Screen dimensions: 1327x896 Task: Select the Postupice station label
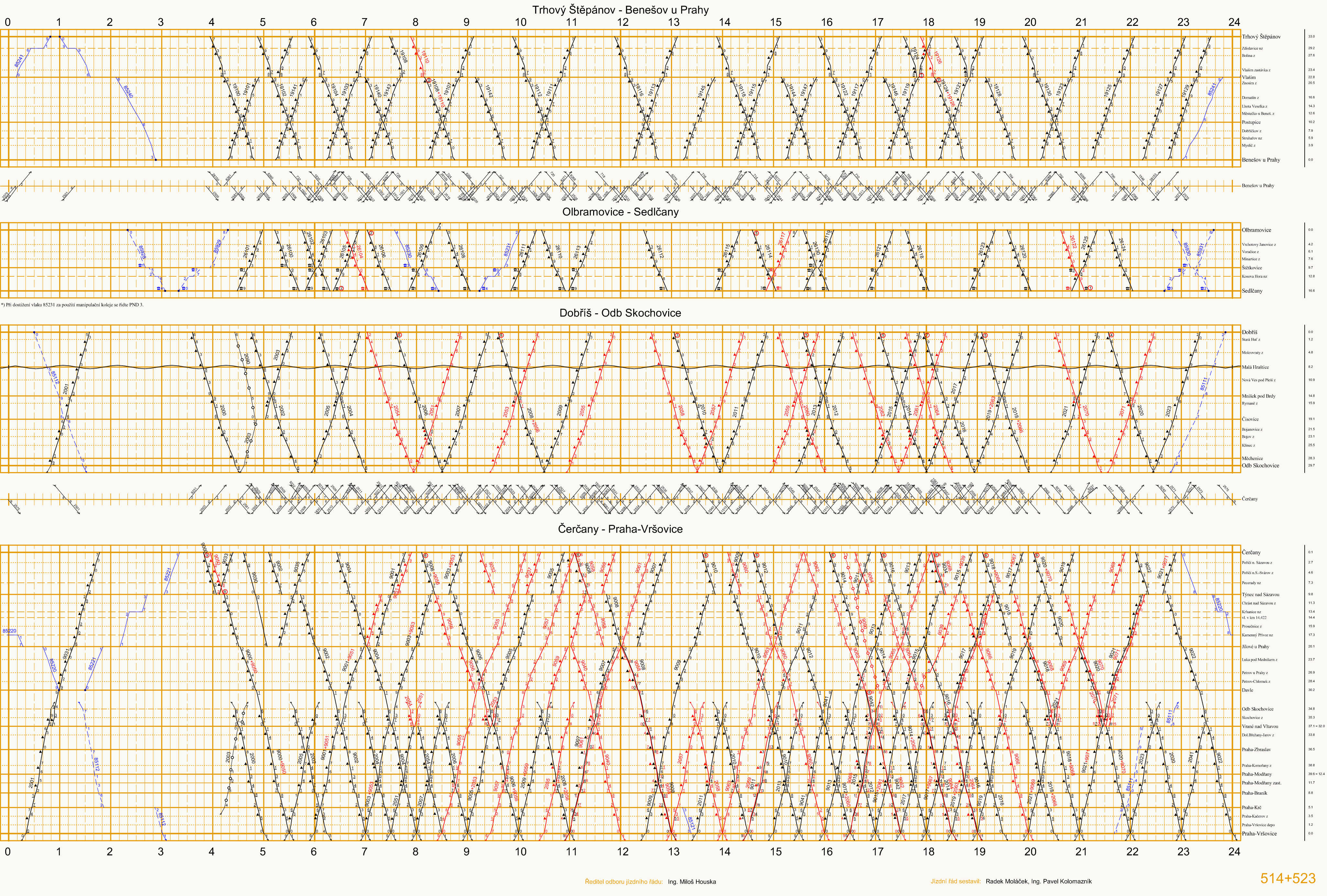pos(1251,122)
